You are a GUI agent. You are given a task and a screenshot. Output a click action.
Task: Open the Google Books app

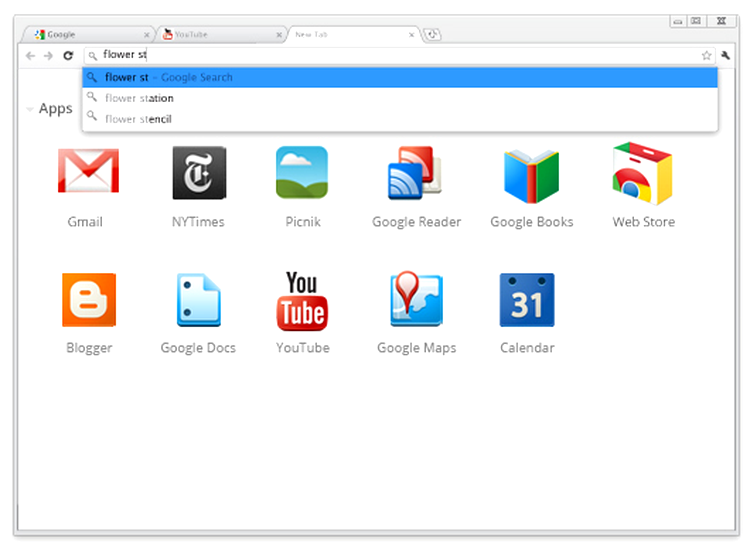(x=531, y=176)
